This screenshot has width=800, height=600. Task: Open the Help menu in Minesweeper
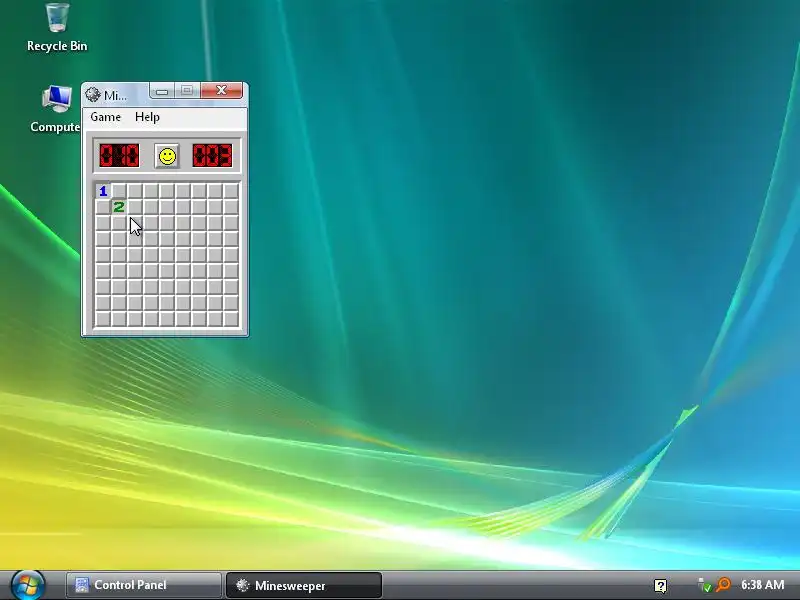coord(147,117)
